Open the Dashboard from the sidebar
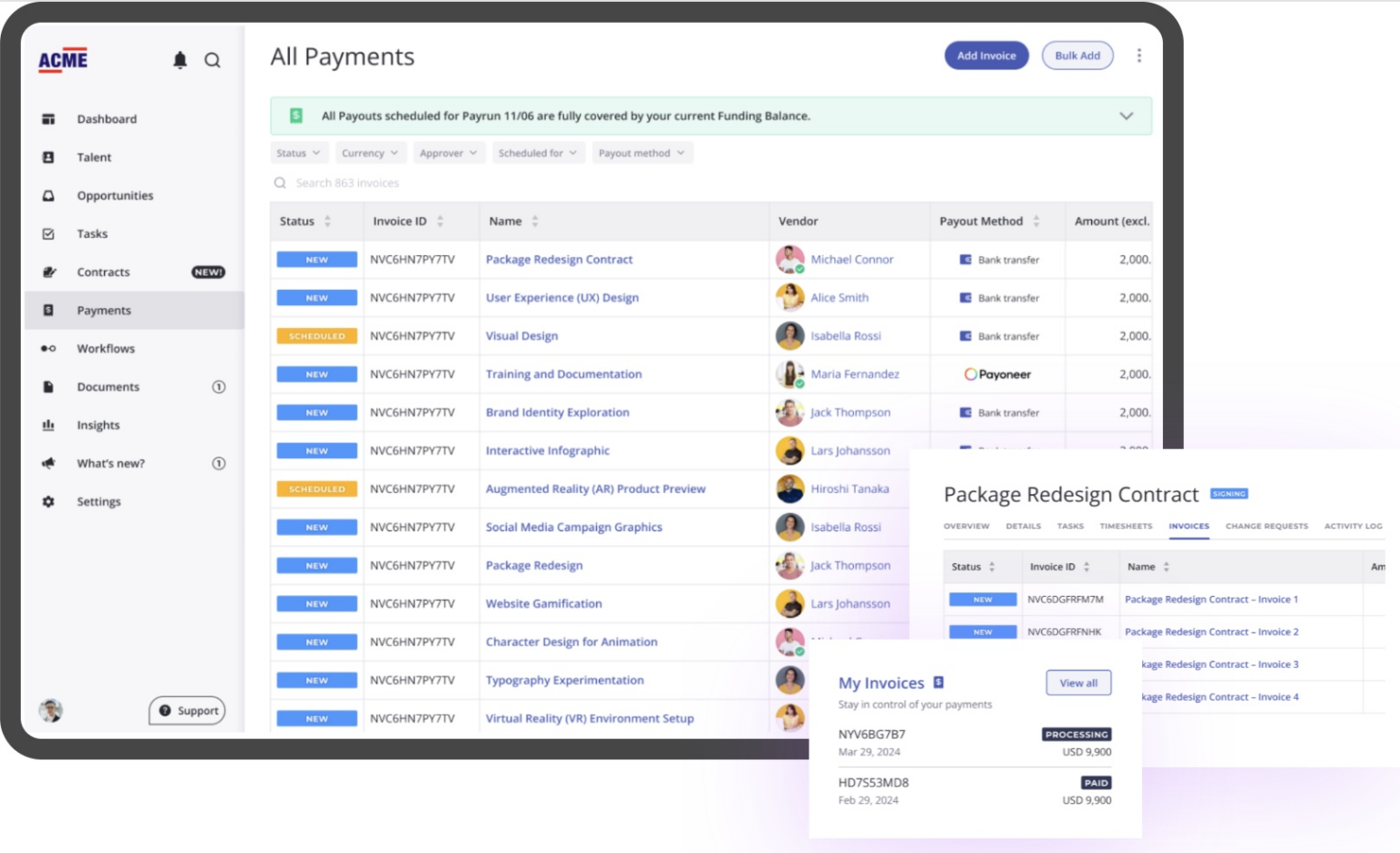The image size is (1400, 853). point(107,118)
